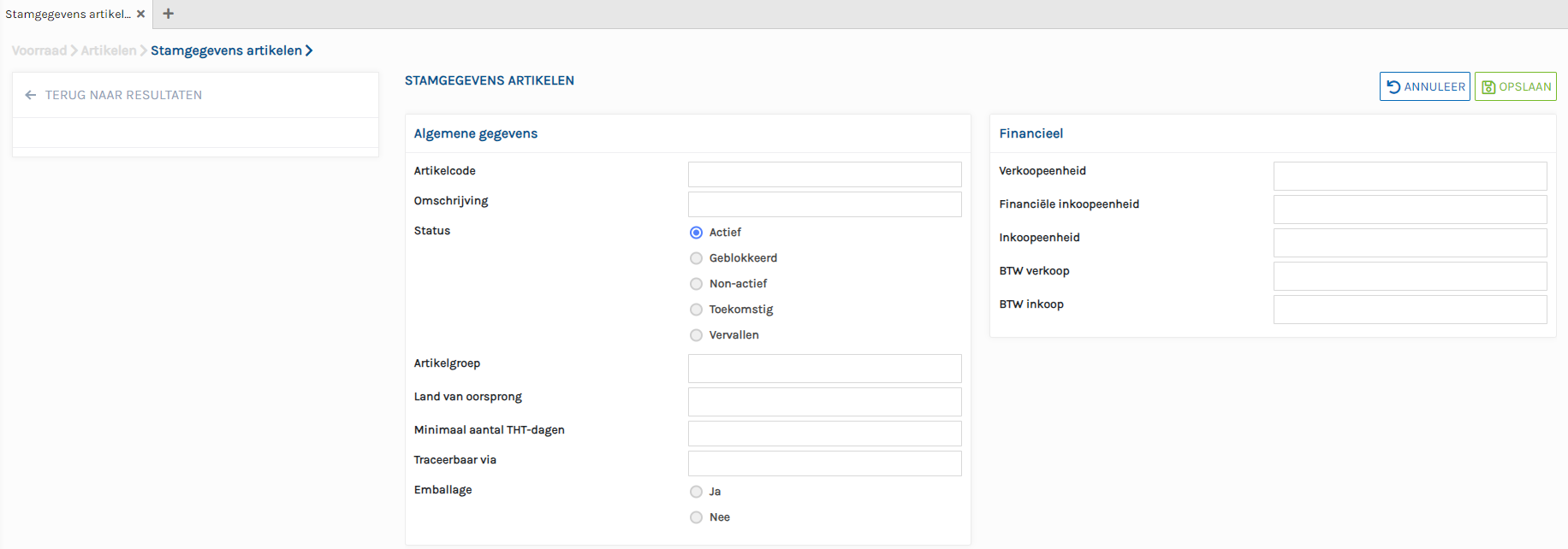Image resolution: width=1568 pixels, height=549 pixels.
Task: Select the Actief status radio button
Action: pos(696,233)
